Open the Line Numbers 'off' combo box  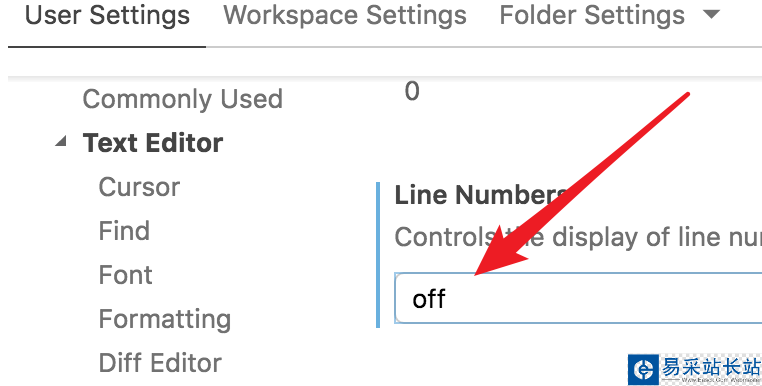pyautogui.click(x=578, y=298)
